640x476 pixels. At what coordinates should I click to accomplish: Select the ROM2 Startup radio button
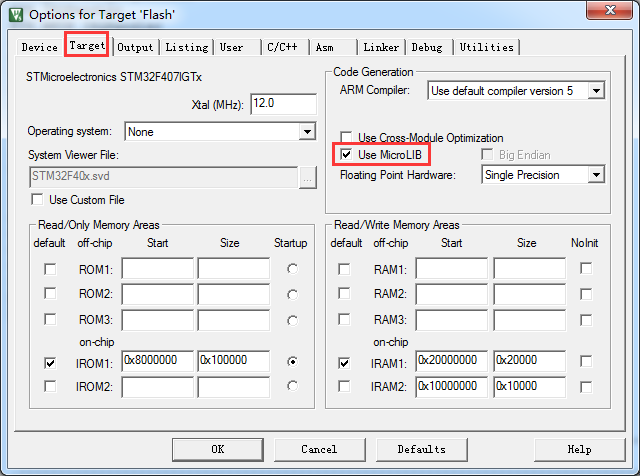292,294
